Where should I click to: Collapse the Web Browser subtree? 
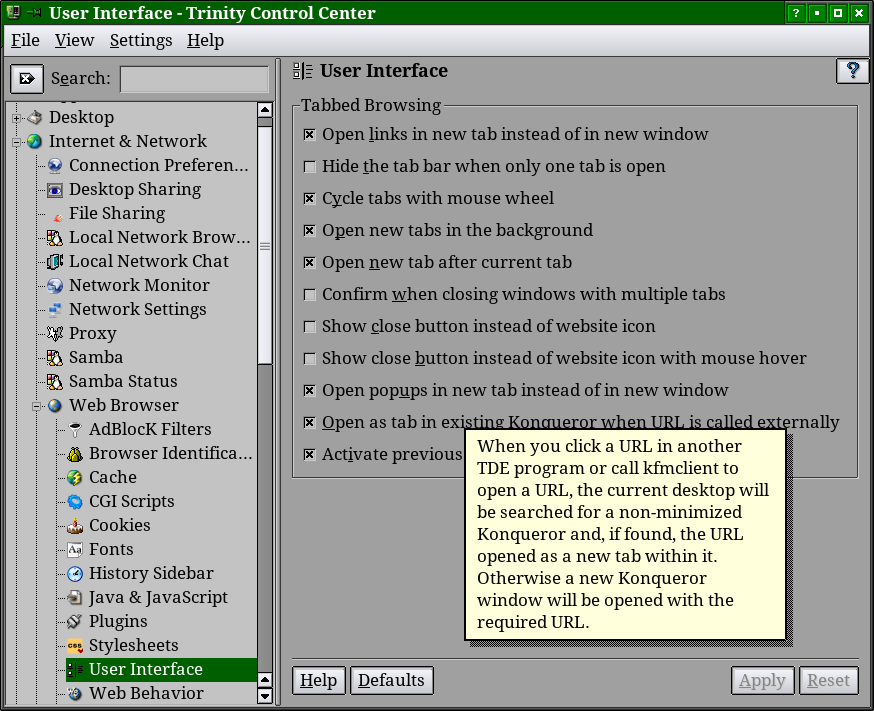36,406
